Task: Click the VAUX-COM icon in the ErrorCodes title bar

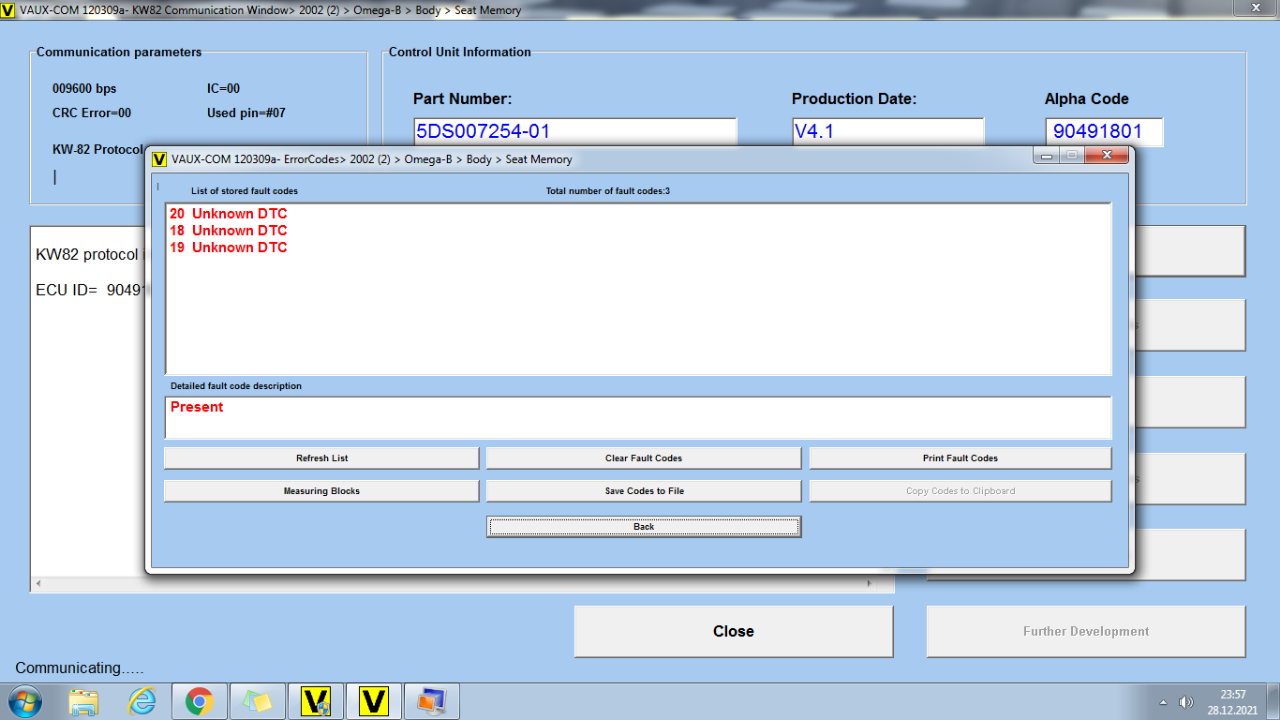Action: (159, 159)
